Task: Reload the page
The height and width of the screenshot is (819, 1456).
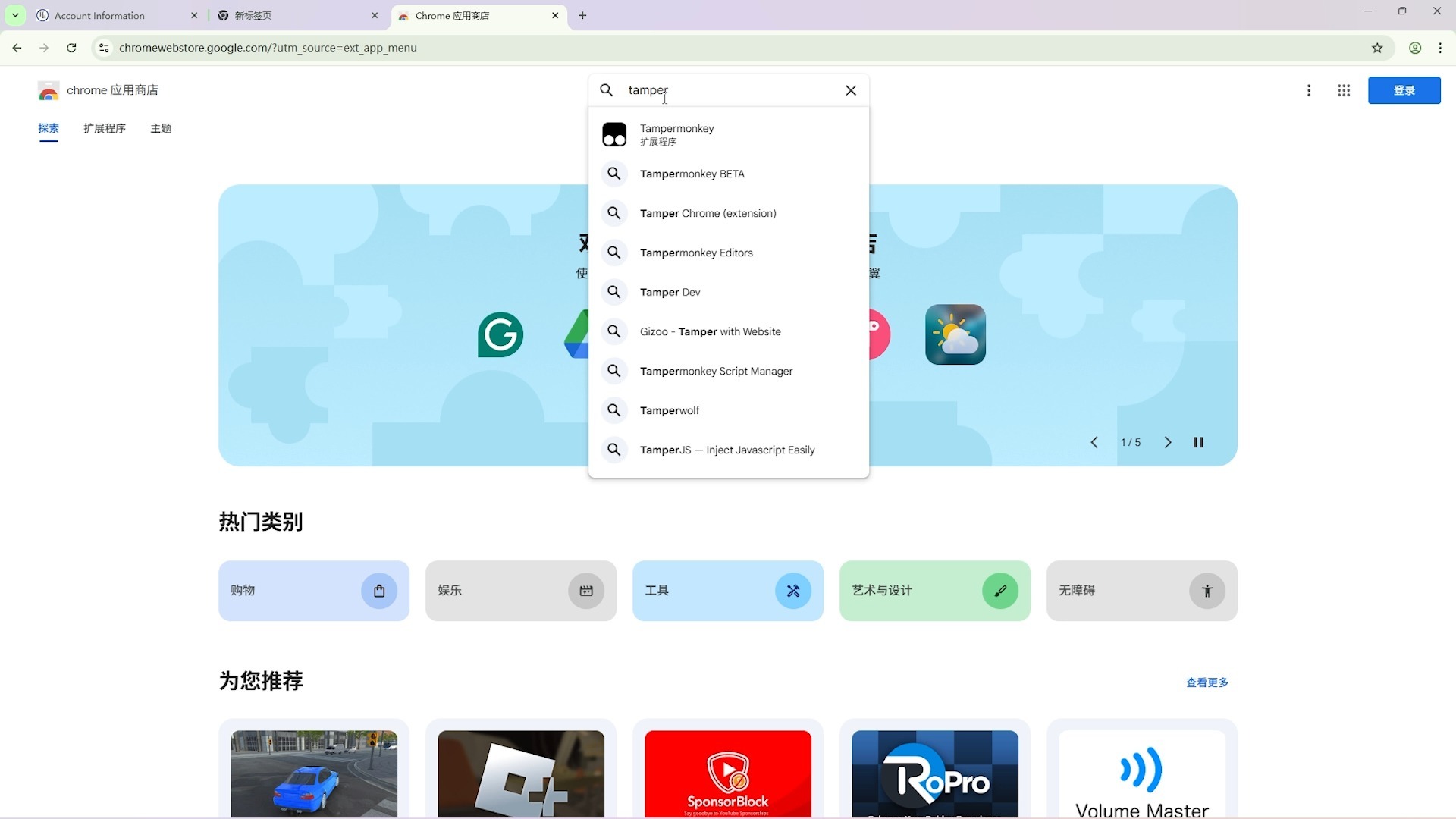Action: pos(71,48)
